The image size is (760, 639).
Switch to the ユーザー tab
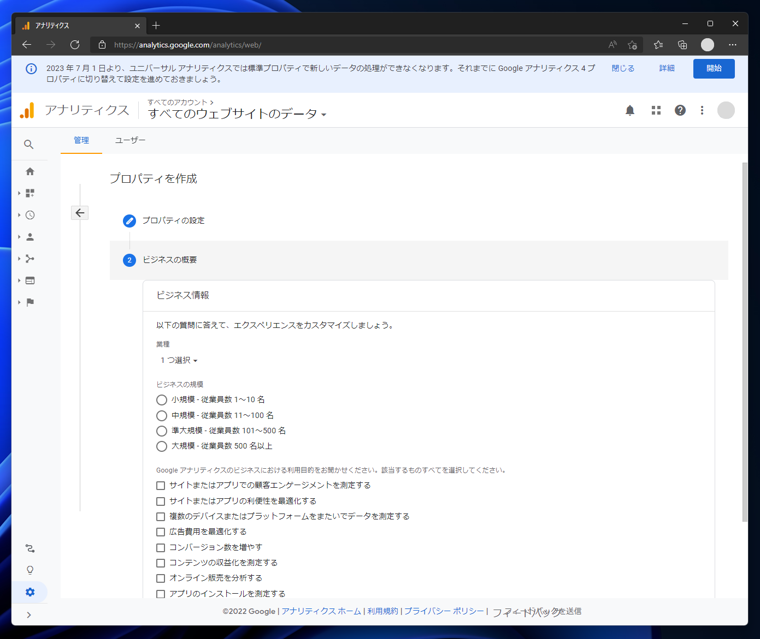point(130,140)
